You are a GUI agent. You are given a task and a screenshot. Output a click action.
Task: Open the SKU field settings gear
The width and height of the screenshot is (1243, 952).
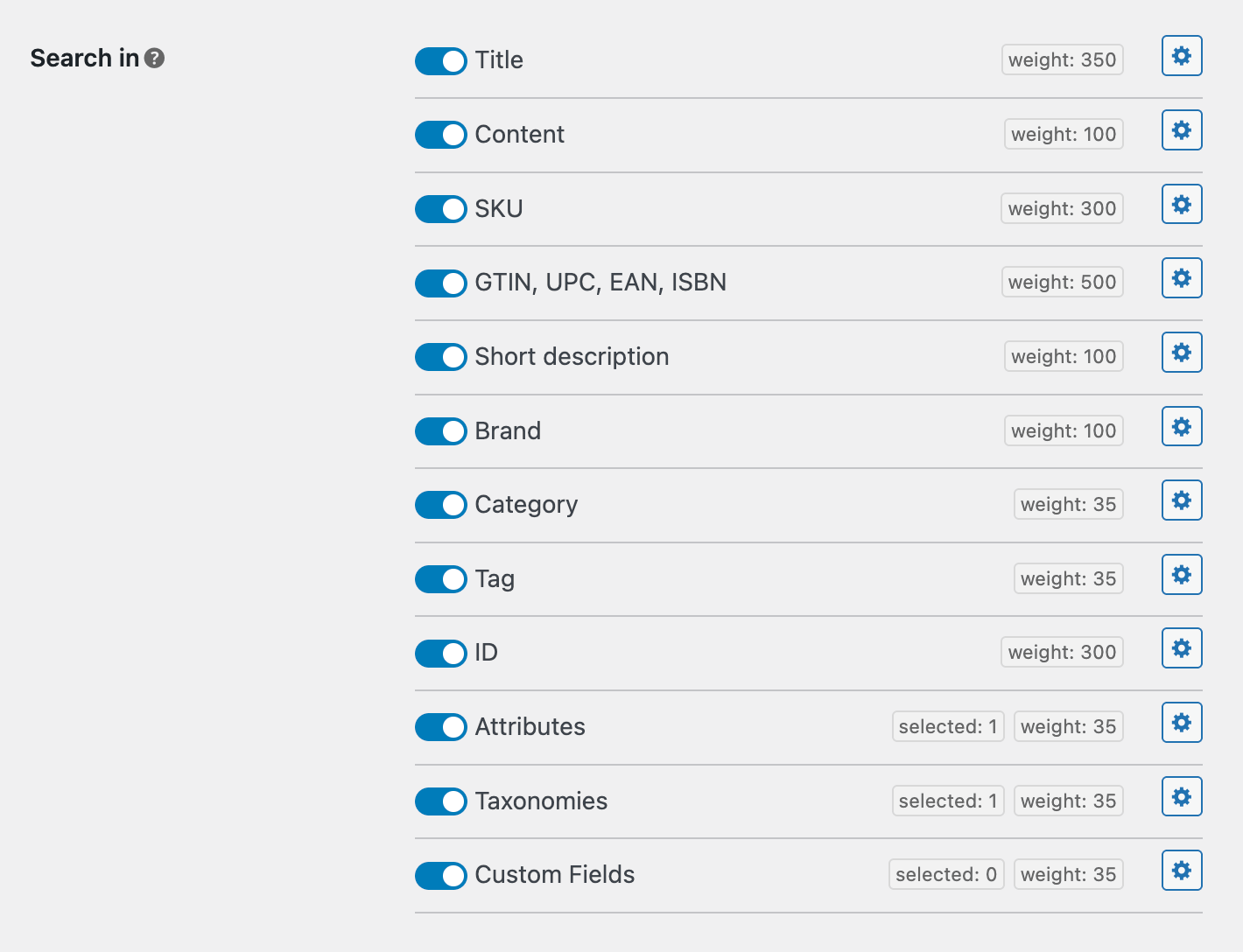pyautogui.click(x=1181, y=205)
